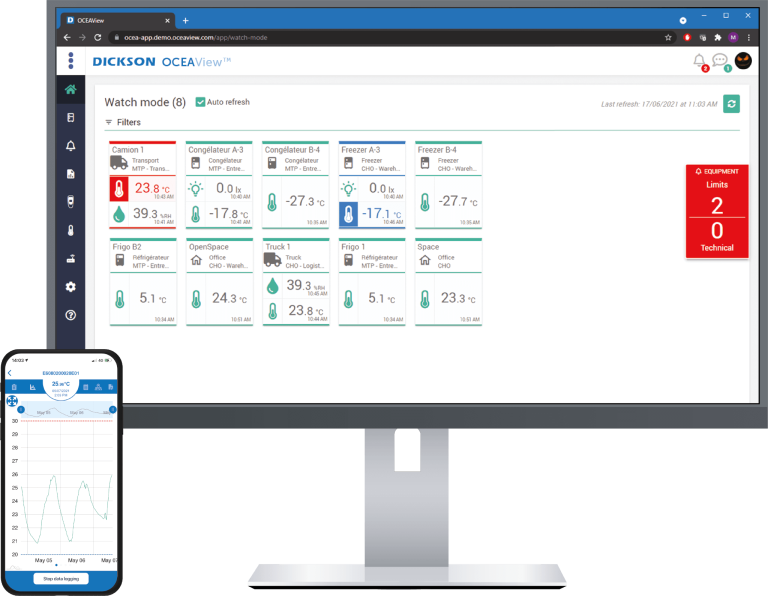Open the notifications bell in header
Viewport: 768px width, 596px height.
click(699, 61)
